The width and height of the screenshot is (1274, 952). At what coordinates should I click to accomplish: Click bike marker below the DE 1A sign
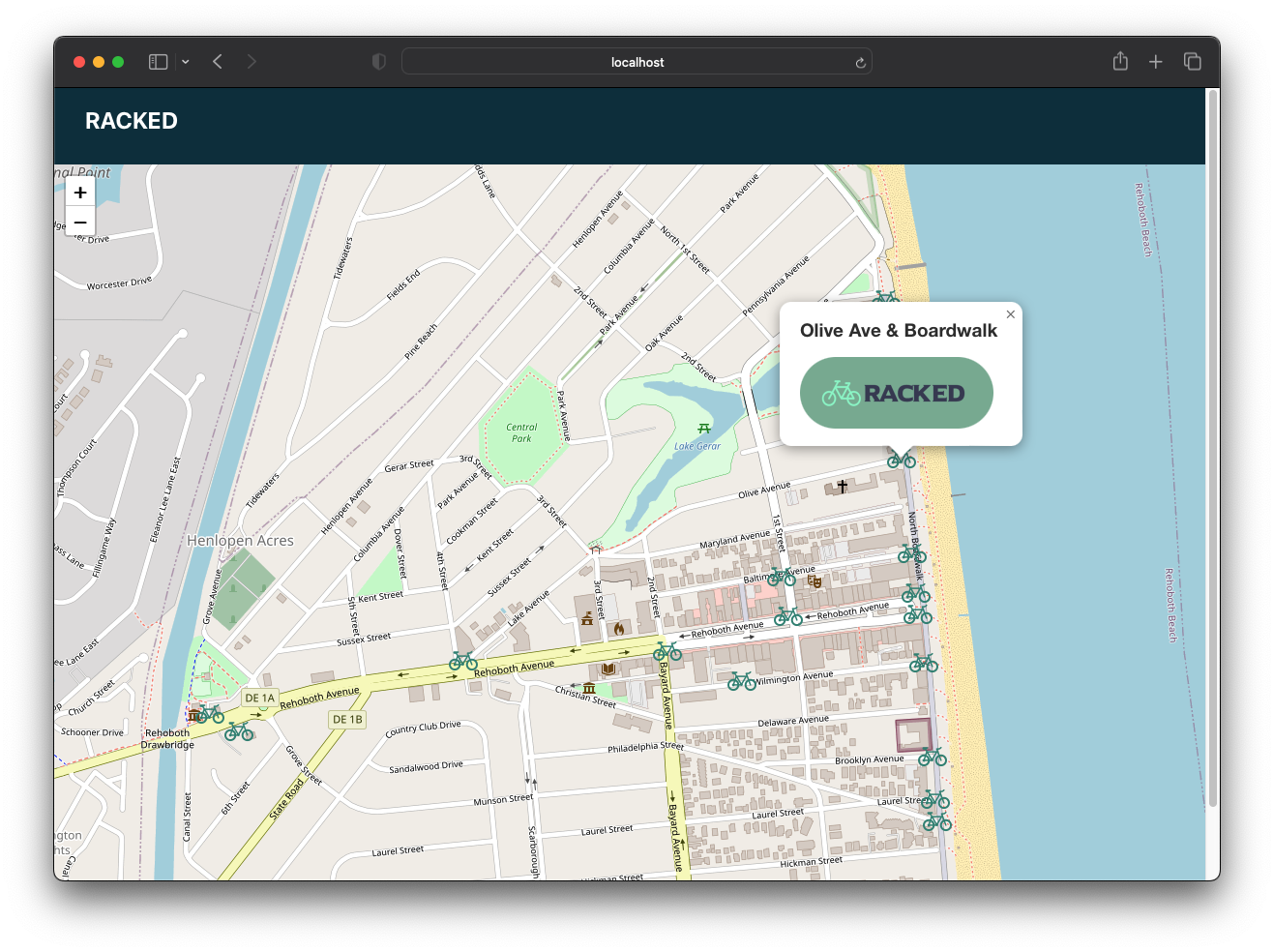(x=239, y=731)
